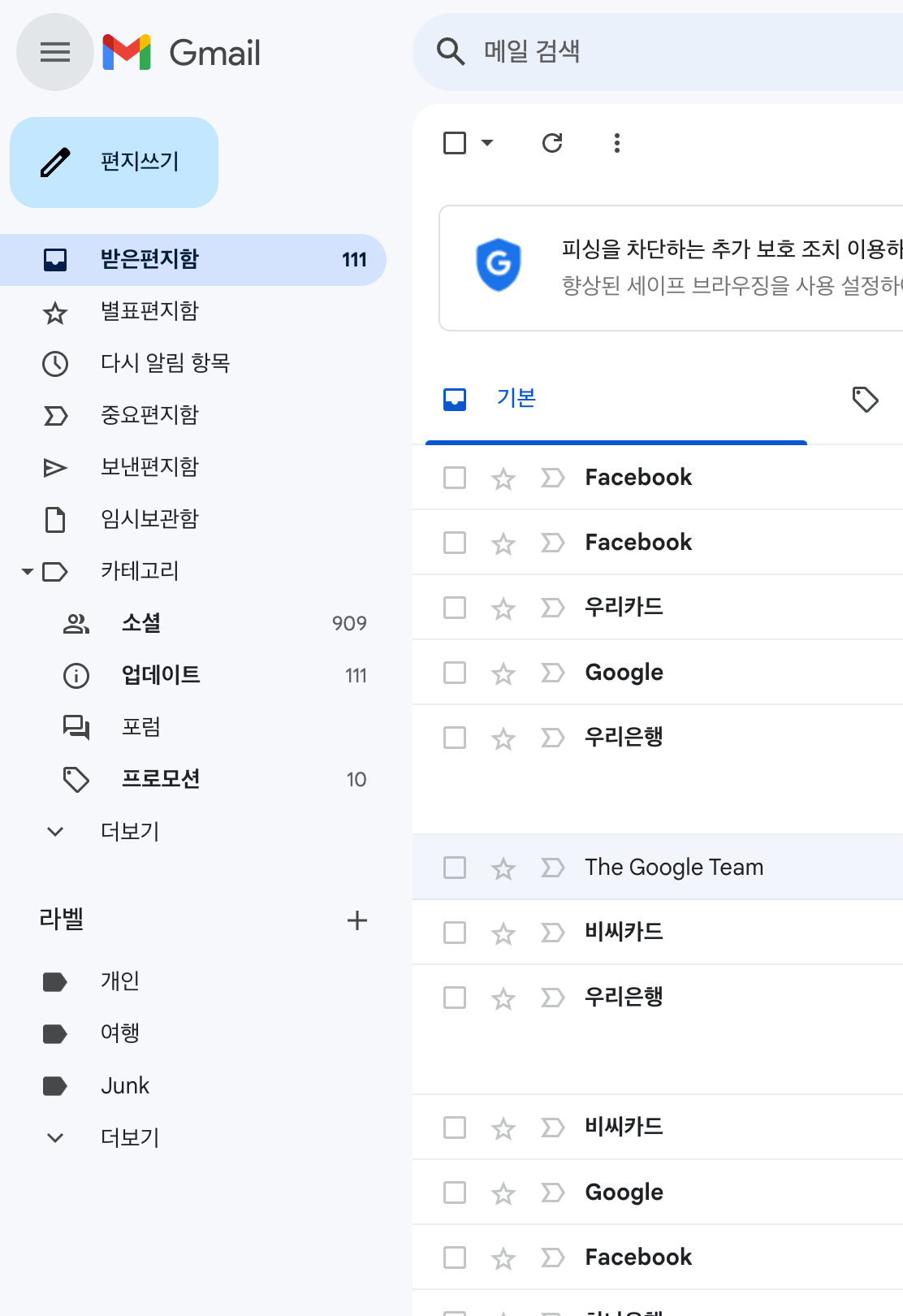Star the 우리카드 email
The height and width of the screenshot is (1316, 903).
click(x=503, y=608)
